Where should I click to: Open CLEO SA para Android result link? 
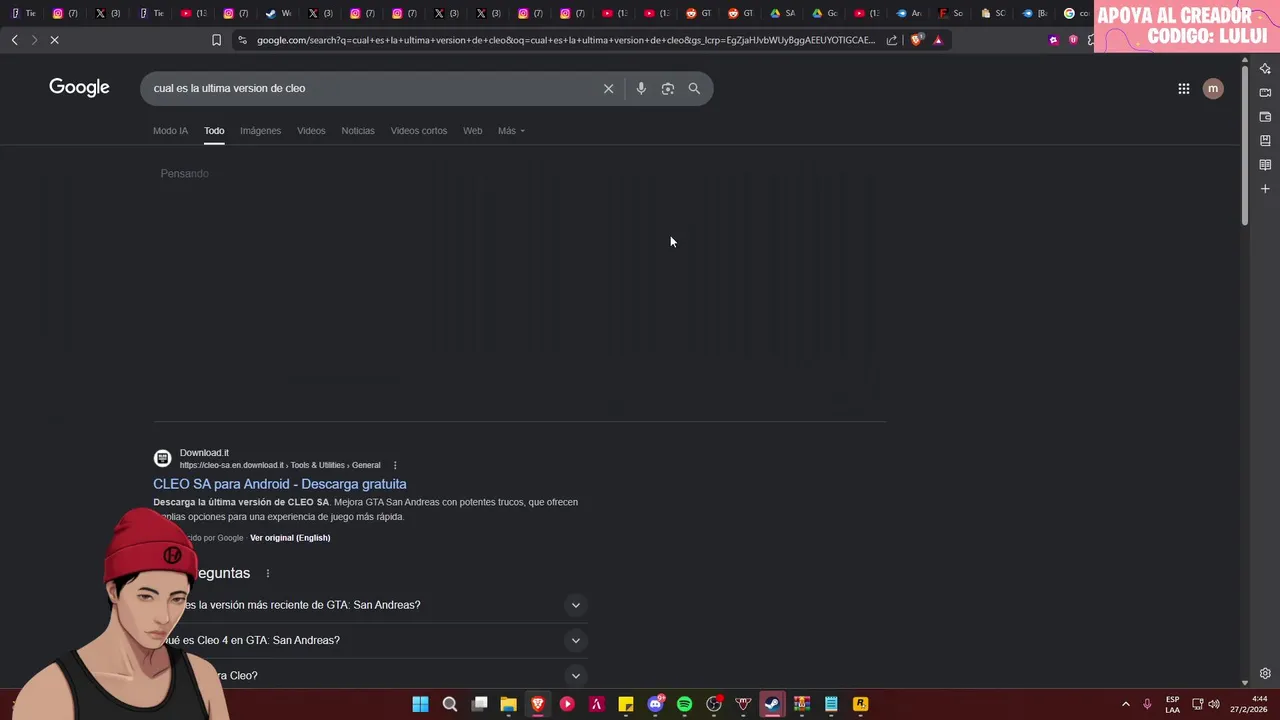280,484
